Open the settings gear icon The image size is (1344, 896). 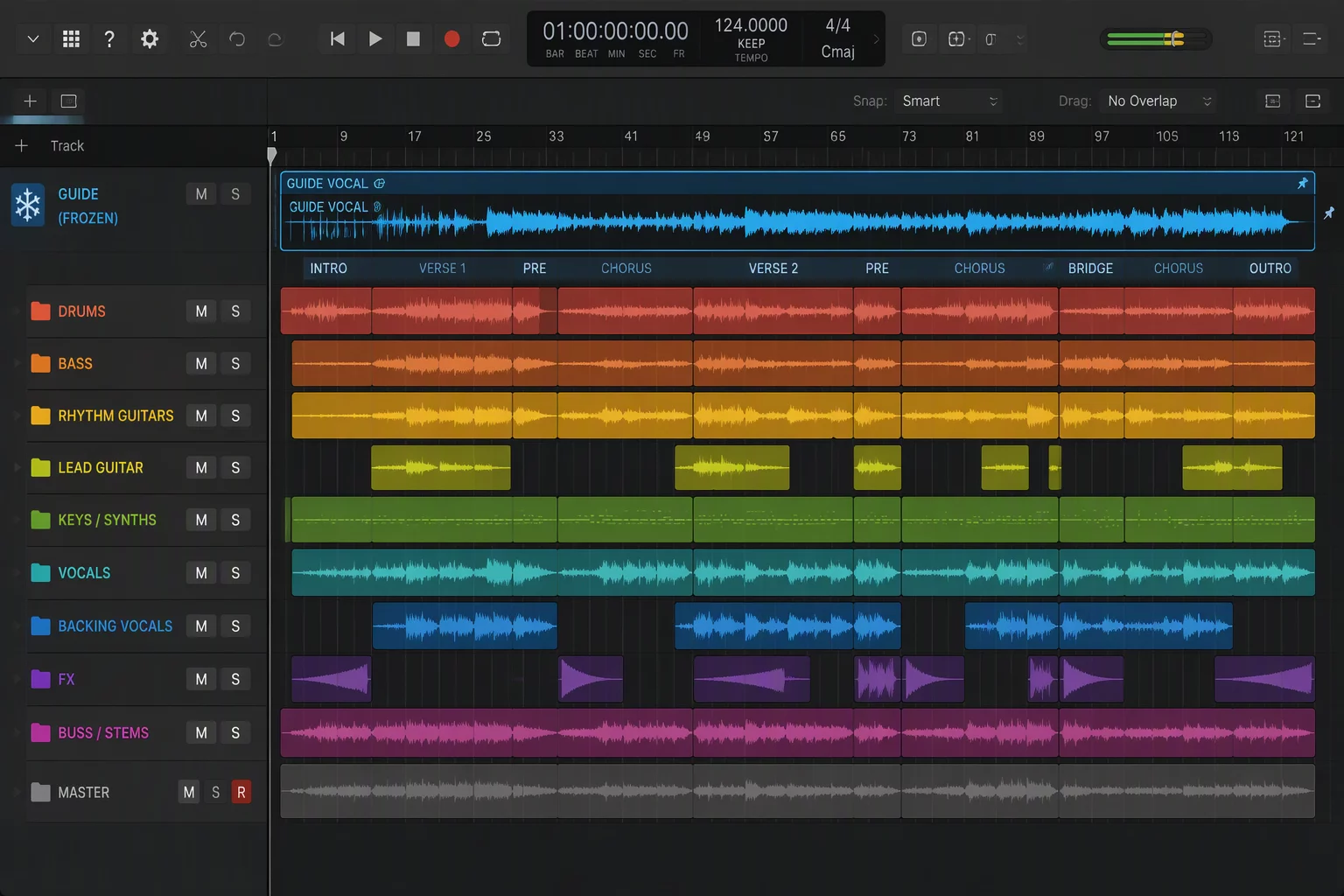(x=150, y=38)
